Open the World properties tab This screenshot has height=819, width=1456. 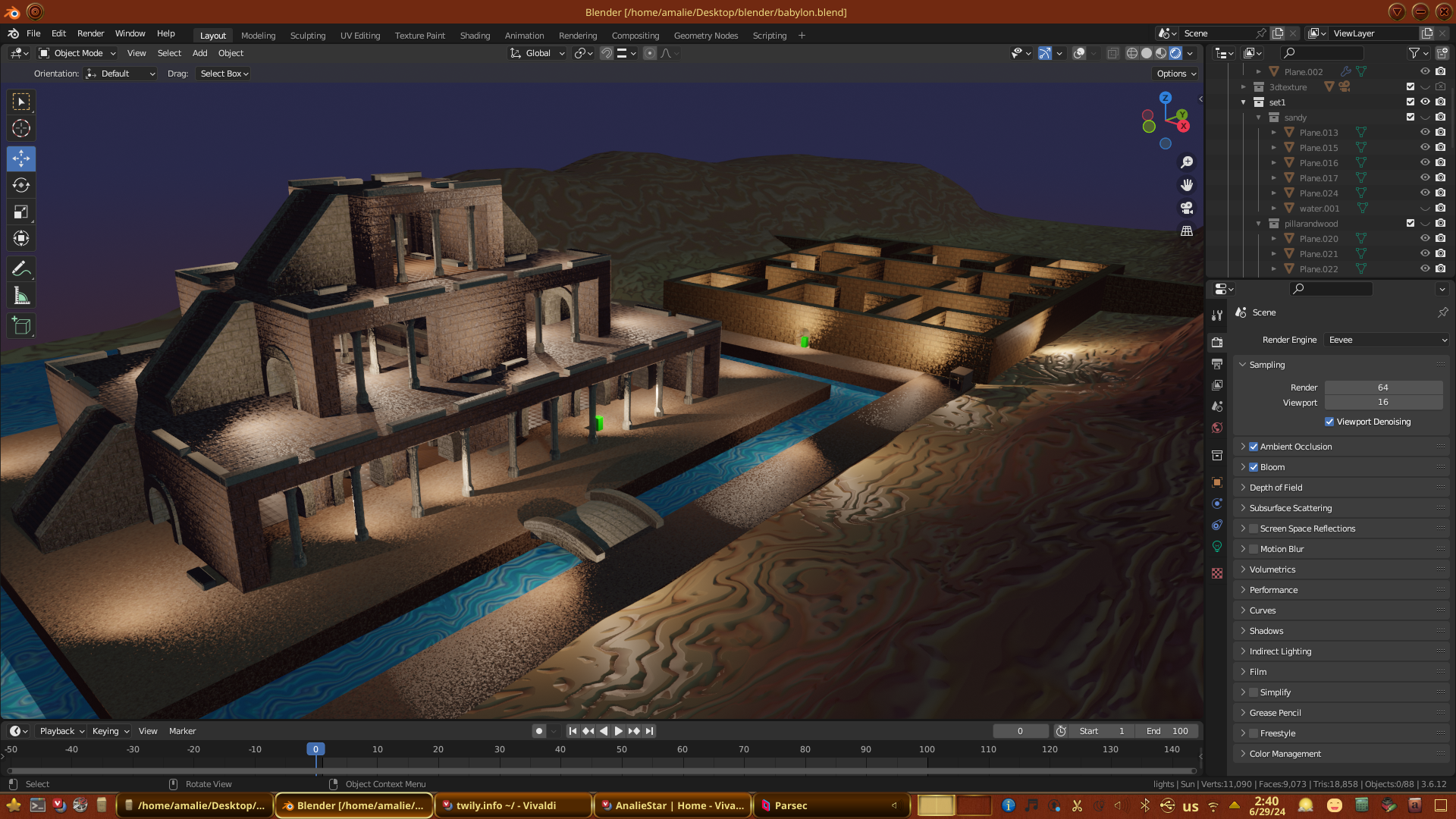(1217, 428)
